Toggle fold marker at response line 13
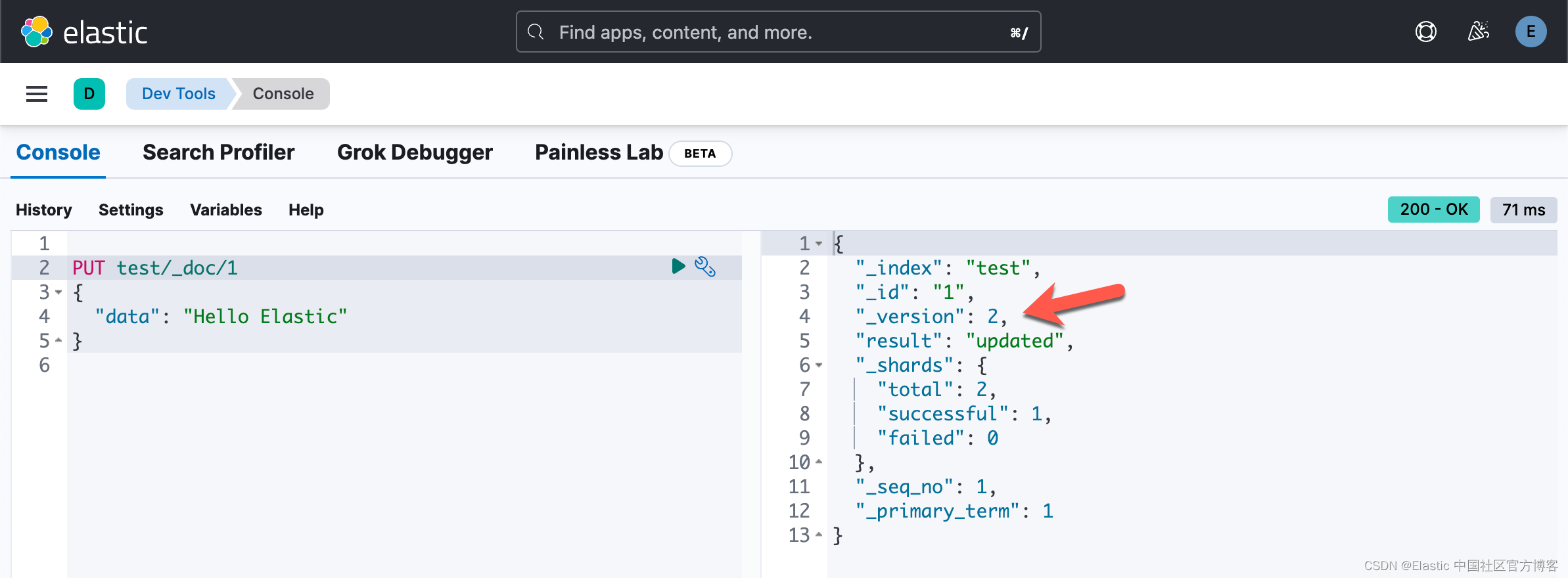 pyautogui.click(x=819, y=535)
